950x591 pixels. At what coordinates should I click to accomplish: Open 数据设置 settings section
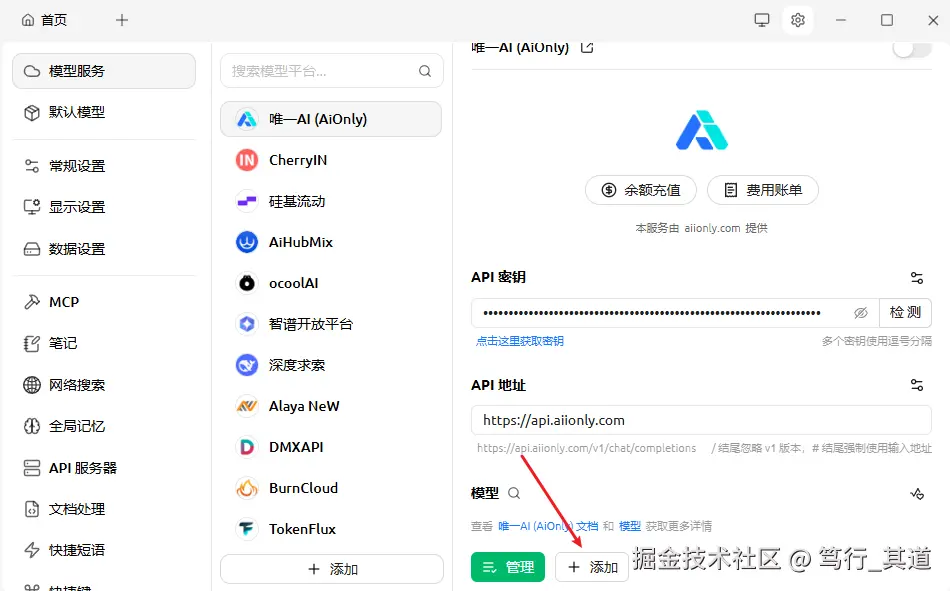point(104,249)
